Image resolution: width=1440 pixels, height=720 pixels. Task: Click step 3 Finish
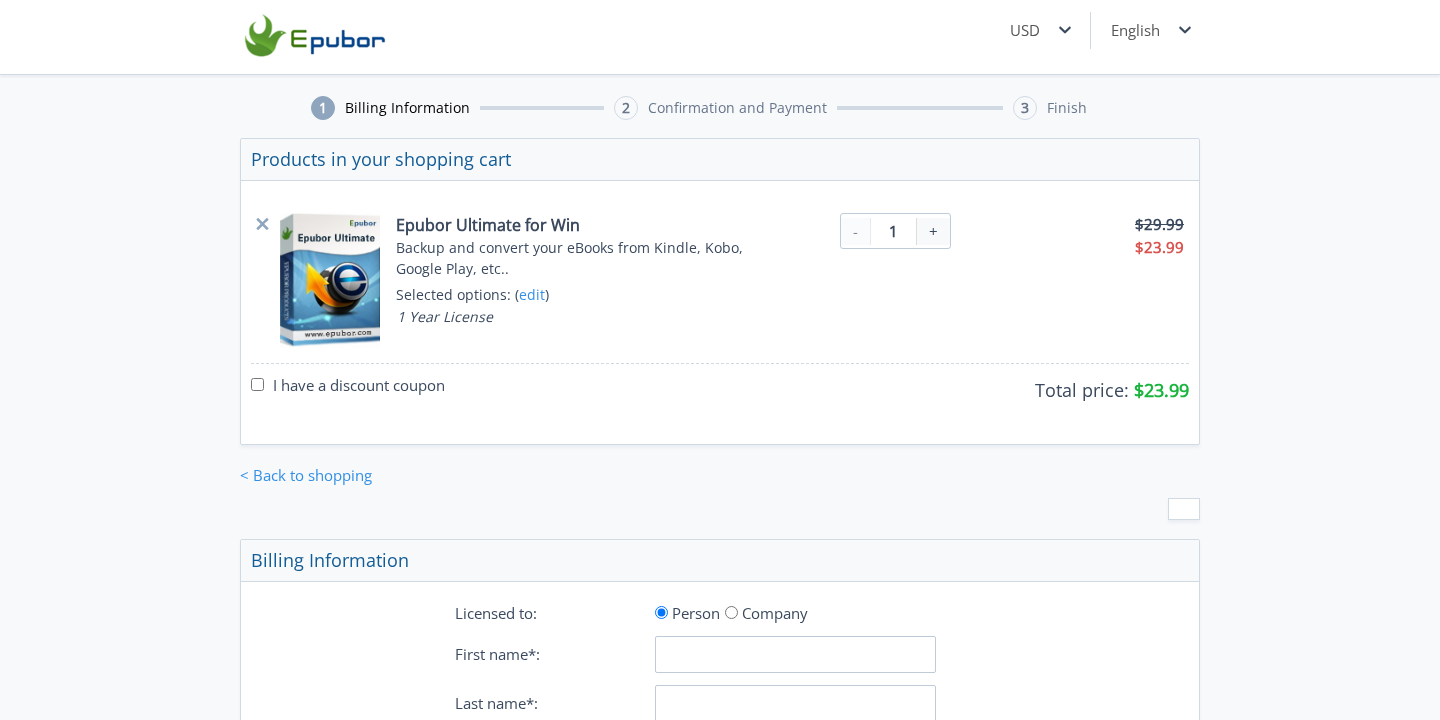[1050, 108]
